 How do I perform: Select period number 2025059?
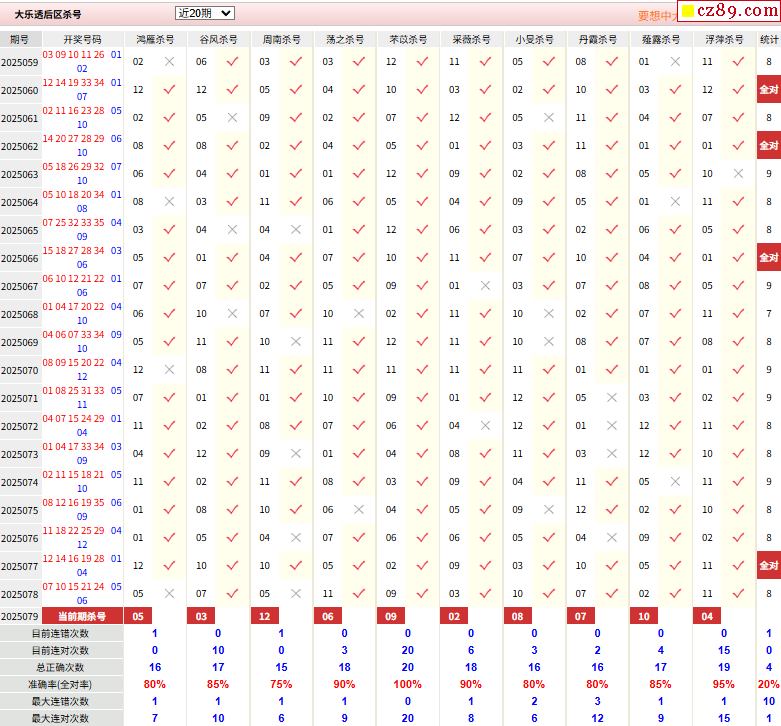coord(19,62)
